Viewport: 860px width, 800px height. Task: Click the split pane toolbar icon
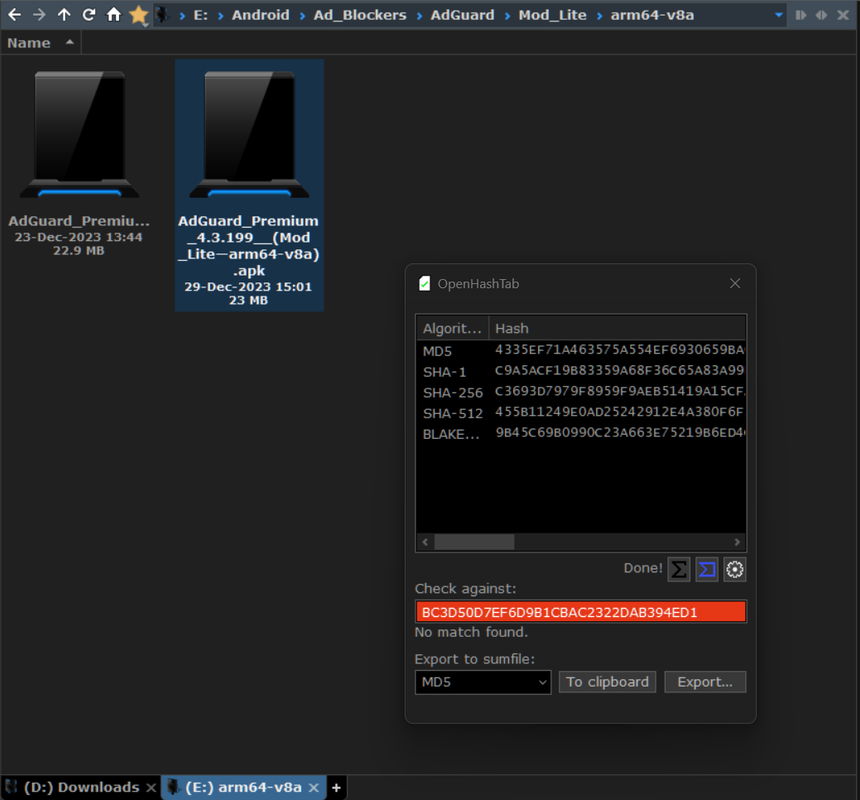click(x=801, y=15)
